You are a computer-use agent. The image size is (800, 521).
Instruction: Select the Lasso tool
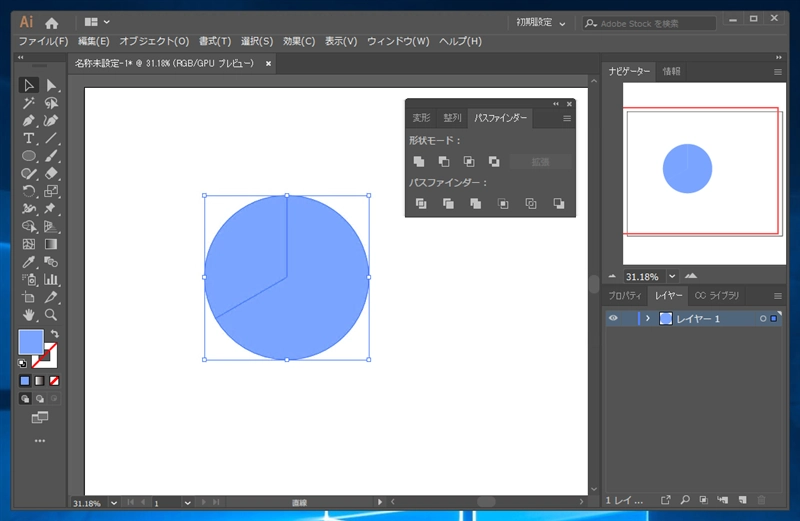click(x=51, y=103)
